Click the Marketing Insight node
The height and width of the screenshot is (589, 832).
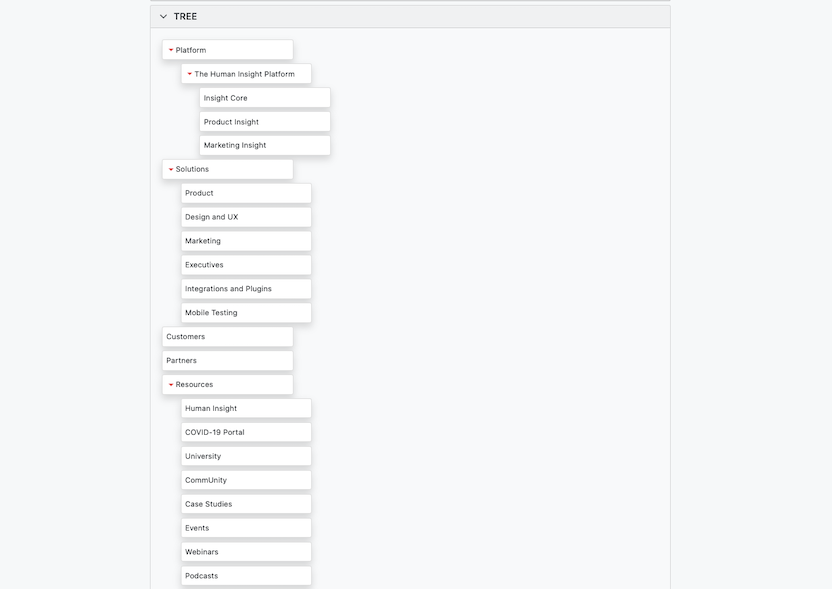[x=264, y=146]
